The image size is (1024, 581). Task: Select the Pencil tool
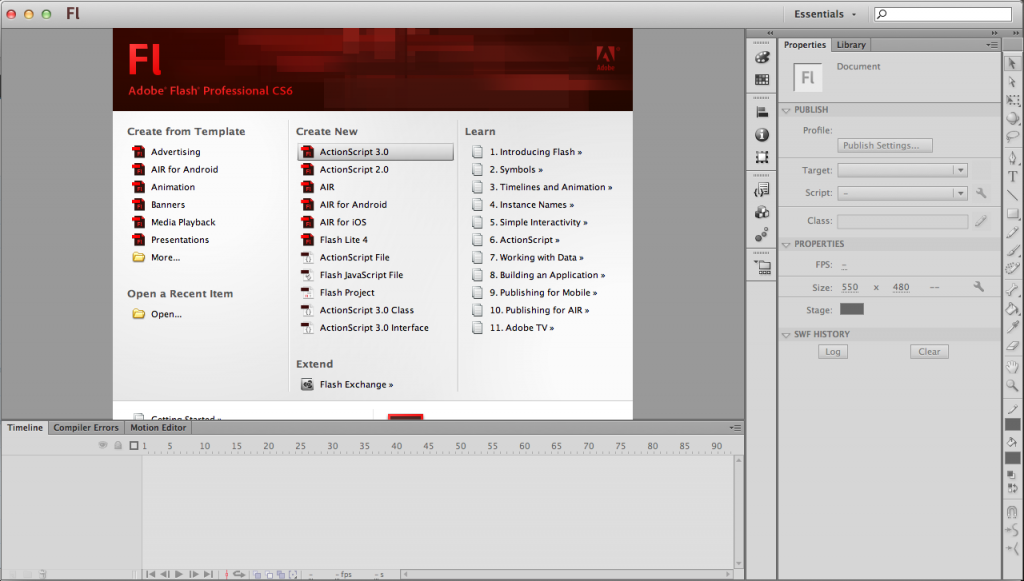tap(1012, 231)
